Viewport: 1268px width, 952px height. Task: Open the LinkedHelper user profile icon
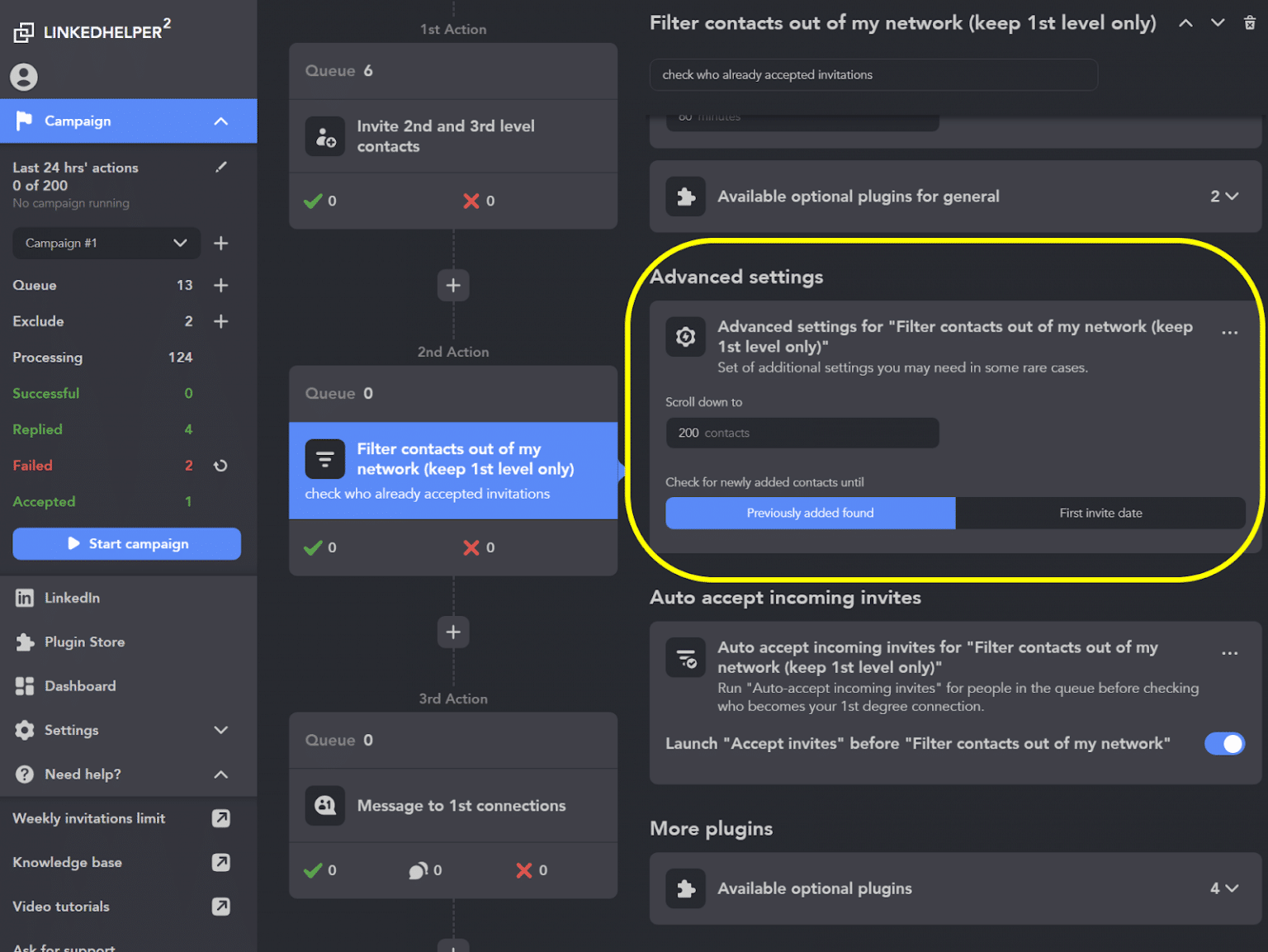click(x=23, y=77)
